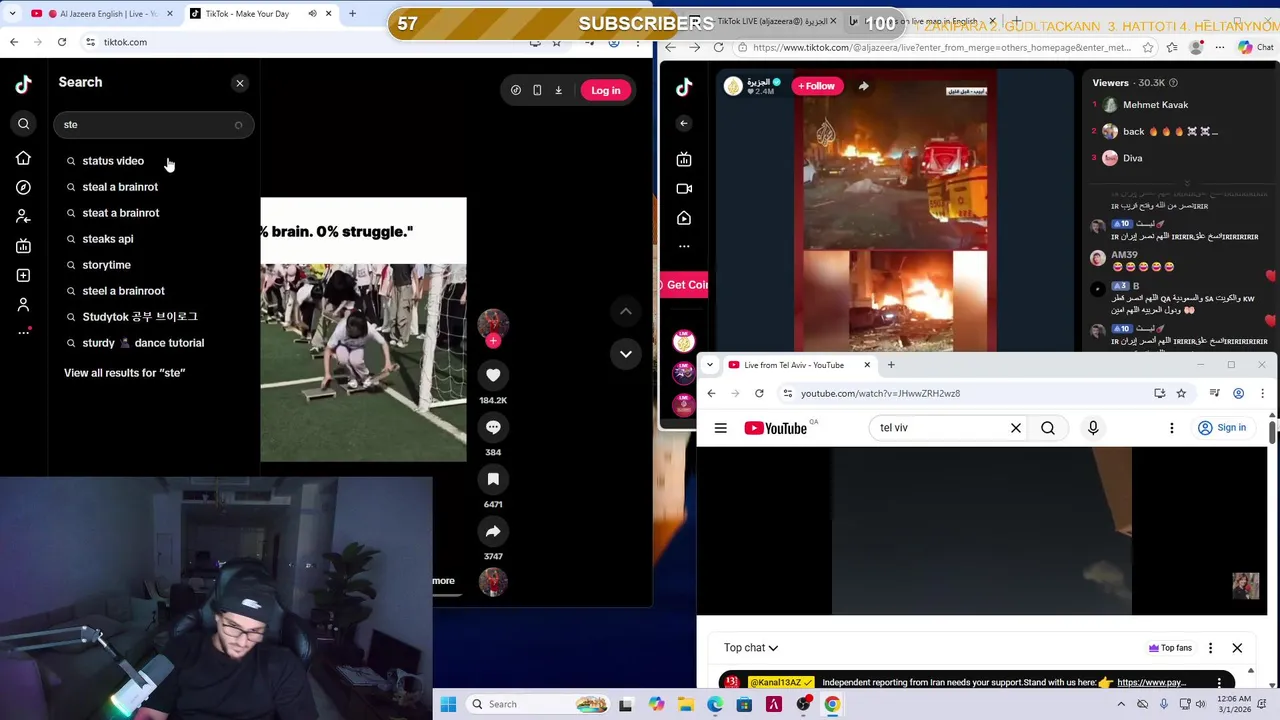Open the YouTube settings three-dot menu
The height and width of the screenshot is (720, 1280).
coord(1172,428)
